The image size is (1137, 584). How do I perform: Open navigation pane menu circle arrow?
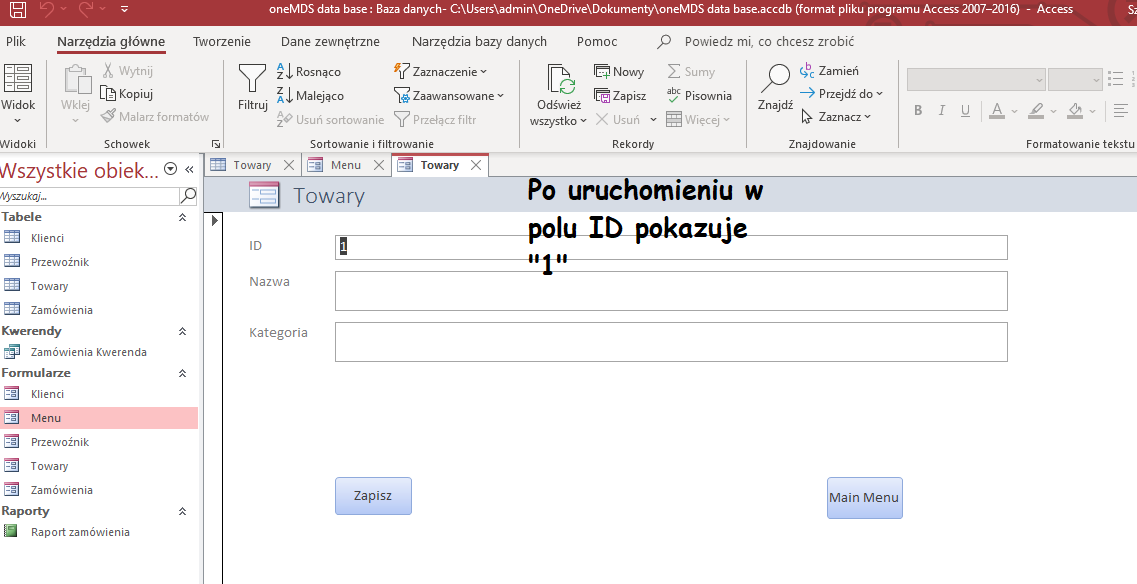tap(171, 169)
